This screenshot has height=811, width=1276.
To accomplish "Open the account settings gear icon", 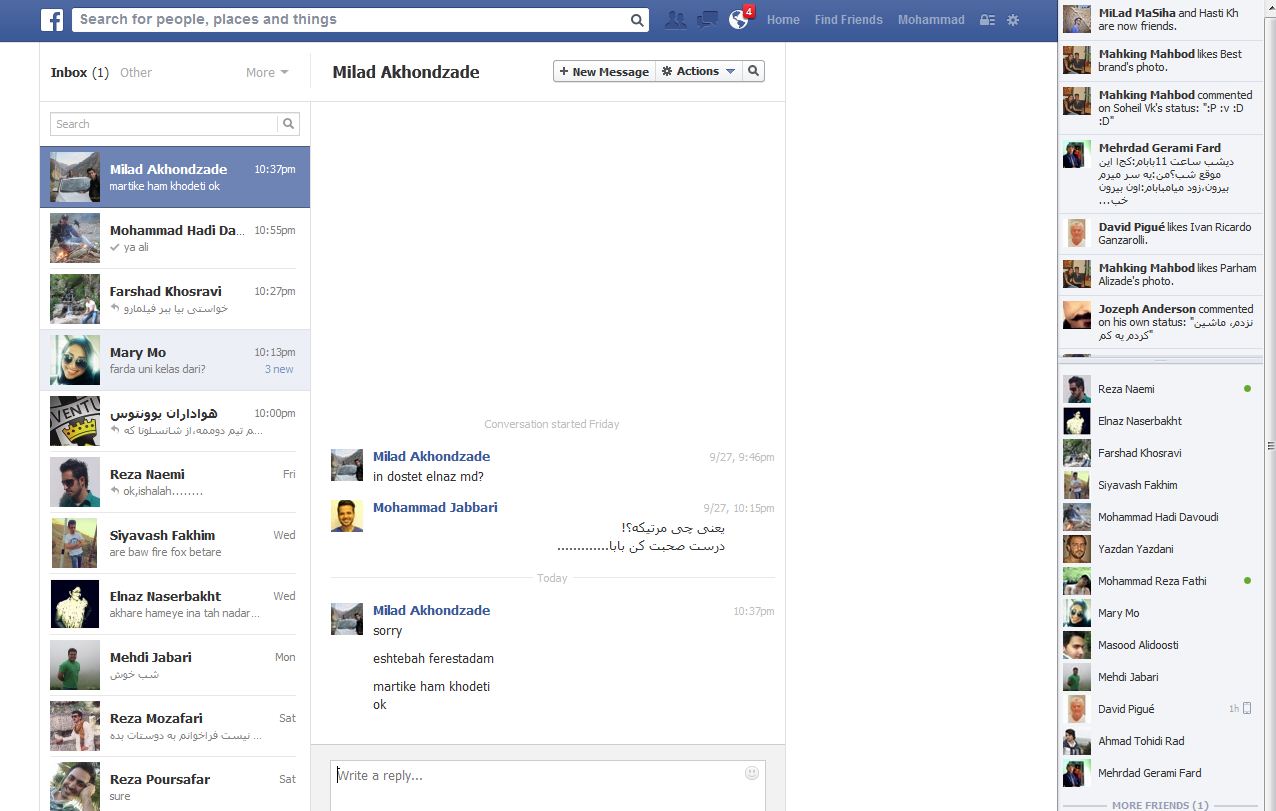I will pos(1013,20).
